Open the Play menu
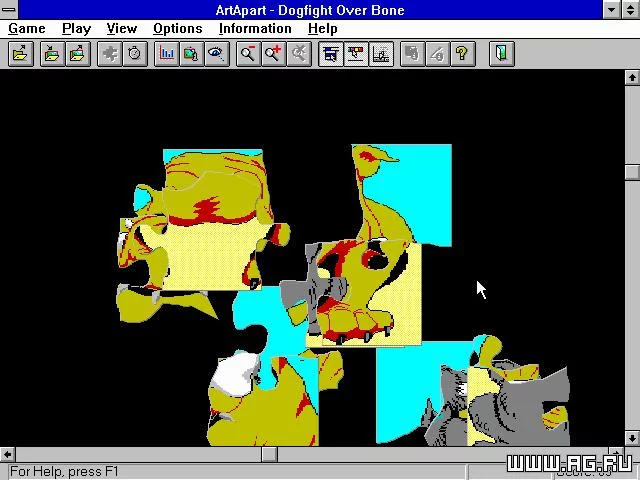Image resolution: width=640 pixels, height=480 pixels. 76,29
